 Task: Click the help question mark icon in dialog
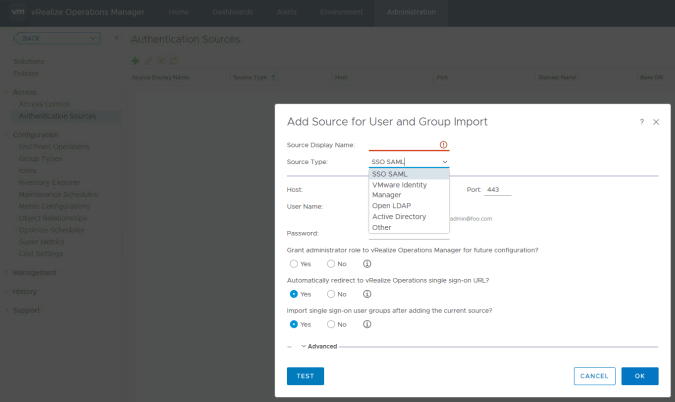pos(641,121)
